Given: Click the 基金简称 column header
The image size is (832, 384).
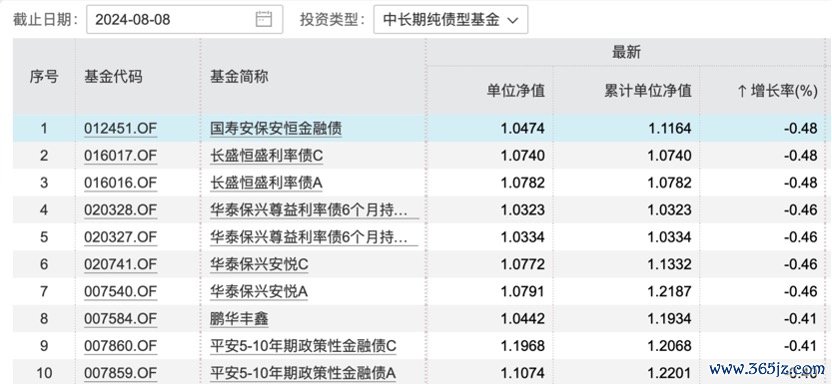Looking at the screenshot, I should click(239, 77).
